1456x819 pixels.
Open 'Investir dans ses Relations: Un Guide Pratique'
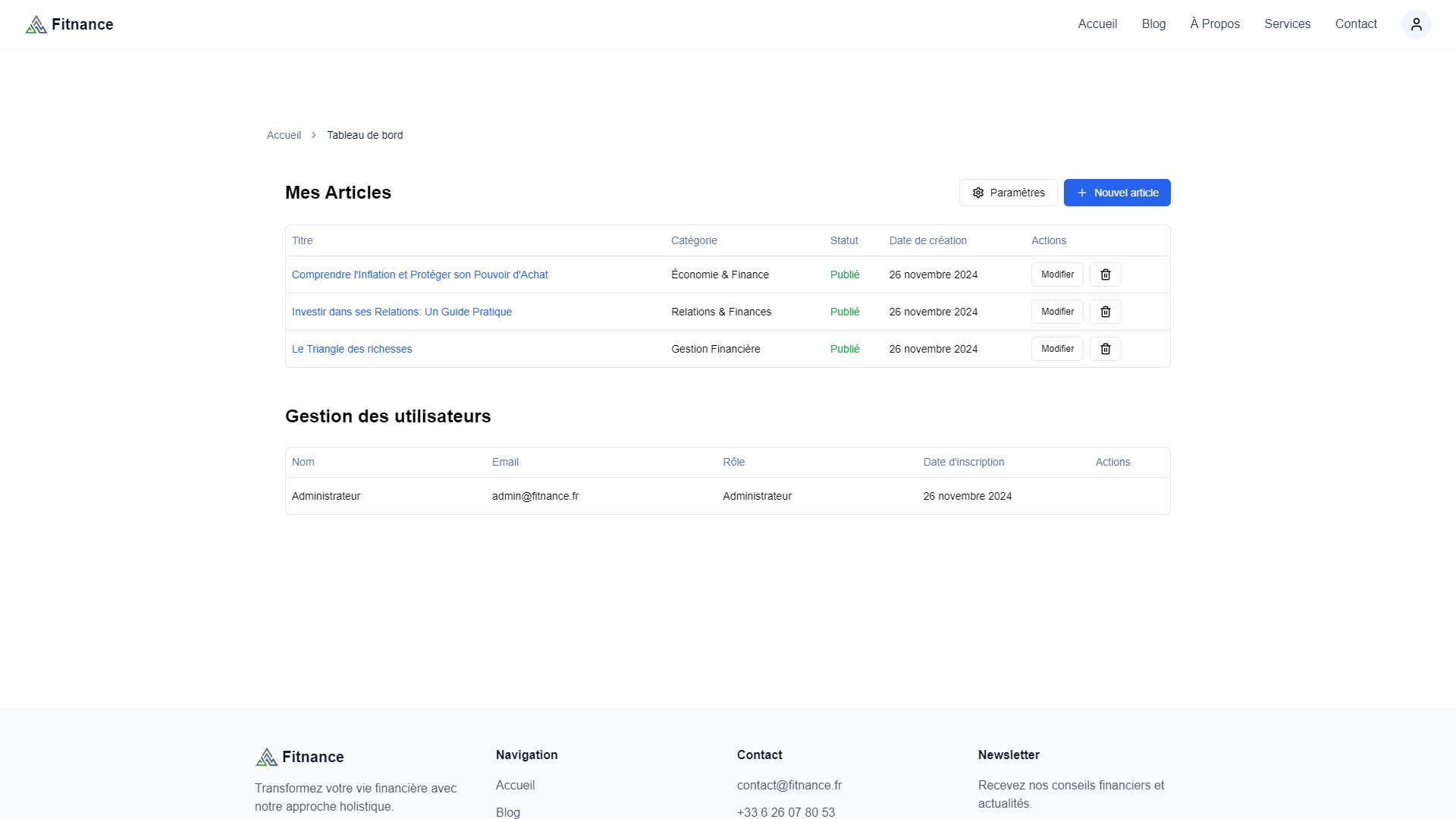pyautogui.click(x=401, y=311)
